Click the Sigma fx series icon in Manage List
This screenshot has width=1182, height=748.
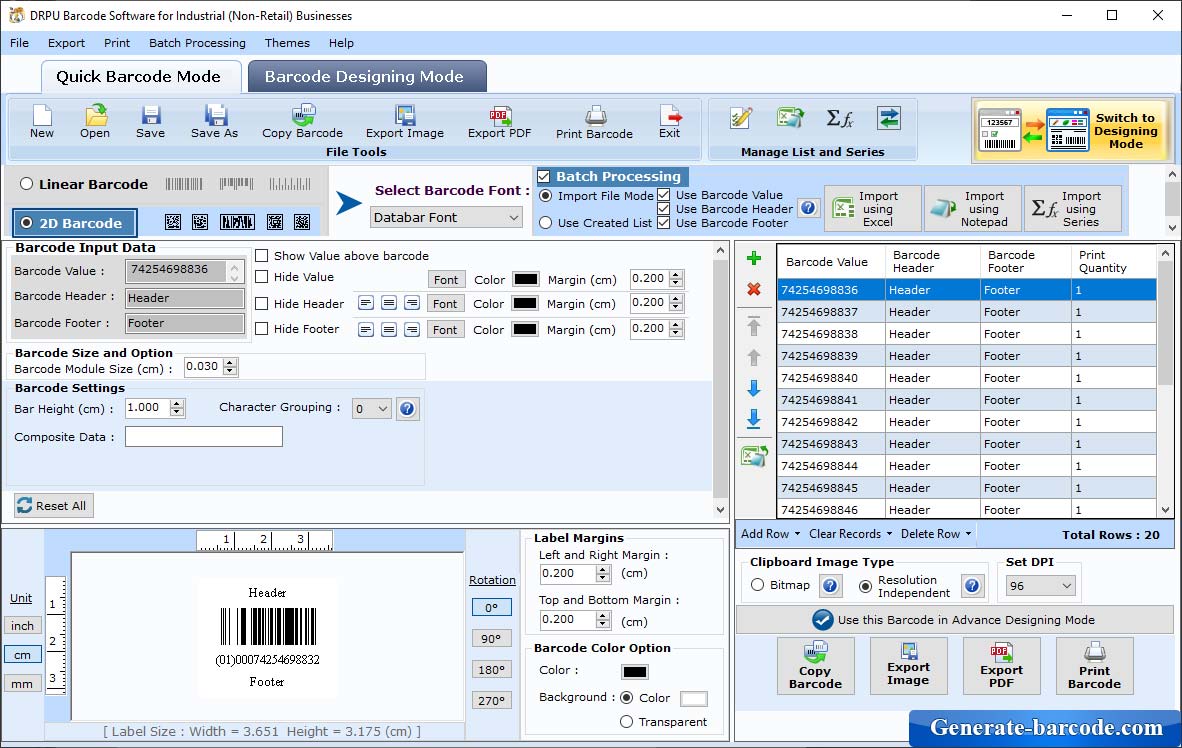click(x=839, y=118)
